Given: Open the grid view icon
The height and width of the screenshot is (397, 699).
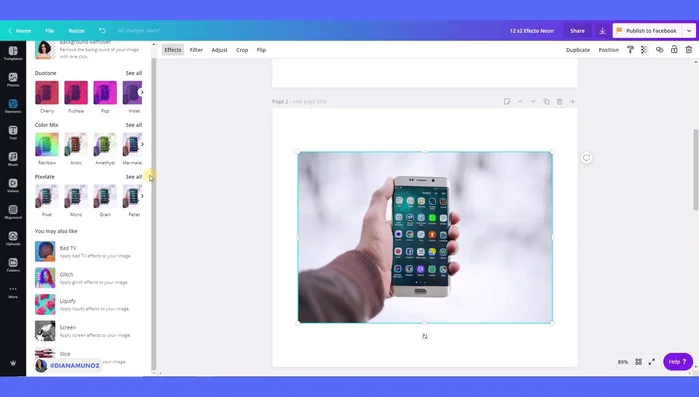Looking at the screenshot, I should 638,362.
